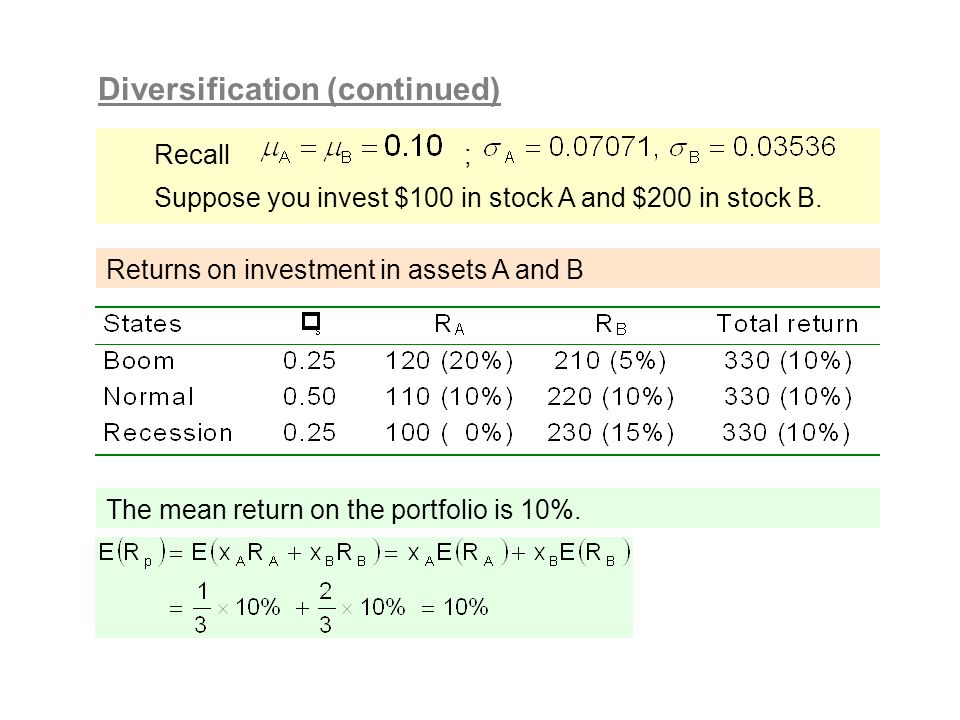The height and width of the screenshot is (720, 960).
Task: Click the Boom row label
Action: coord(139,361)
